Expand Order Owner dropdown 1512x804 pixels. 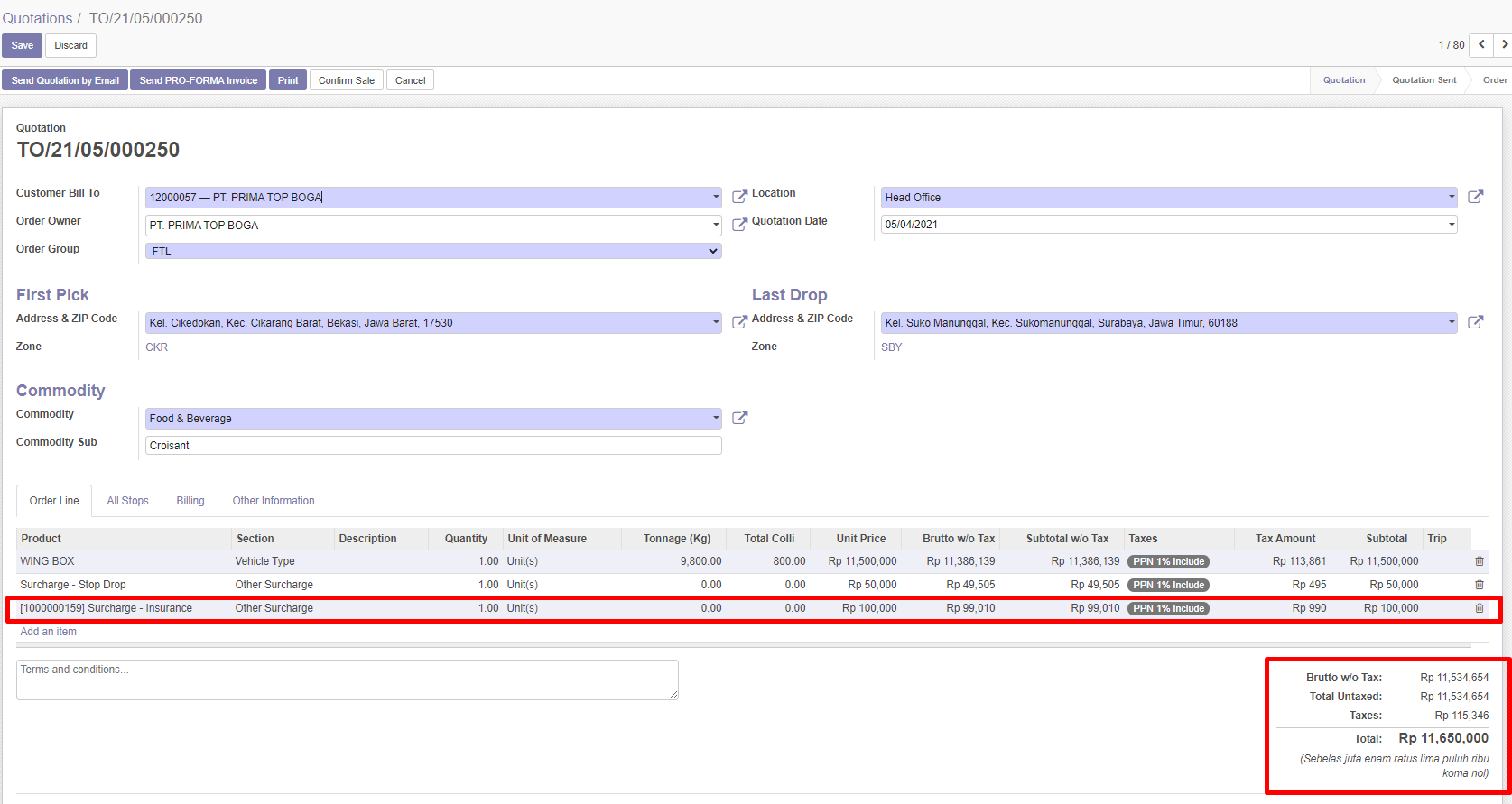point(715,225)
